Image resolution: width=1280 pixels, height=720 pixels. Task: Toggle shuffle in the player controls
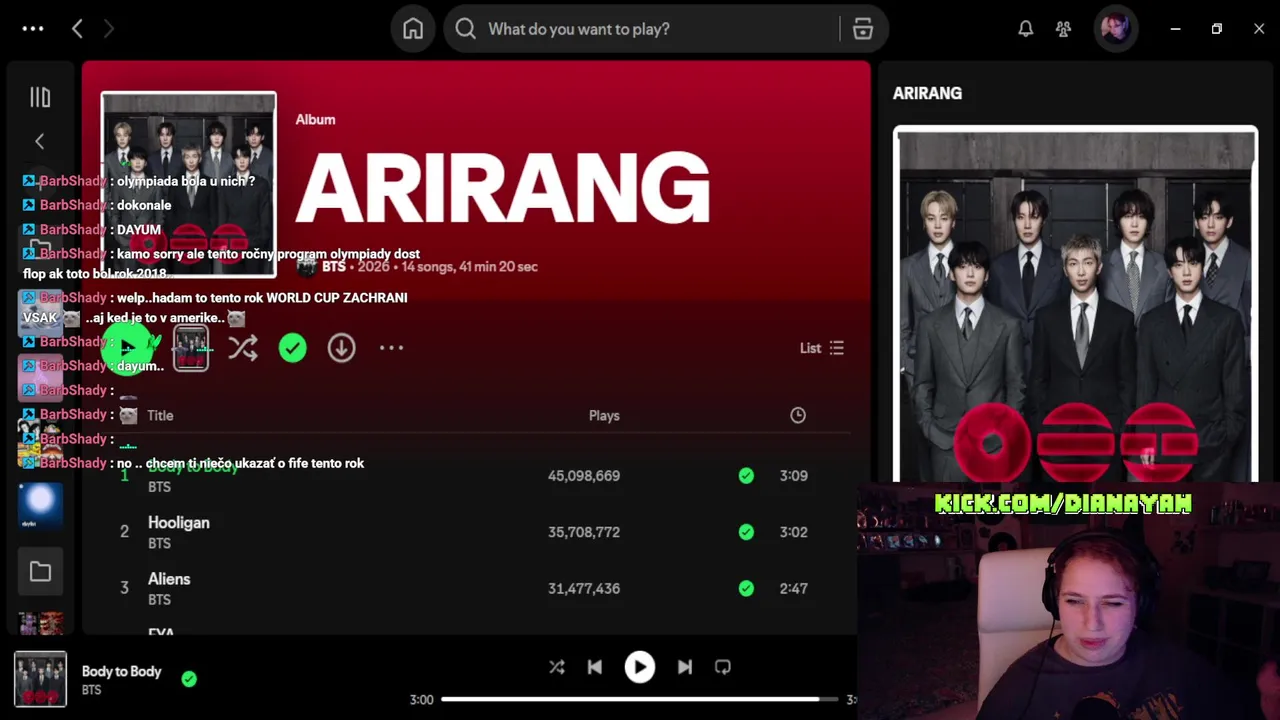tap(557, 667)
